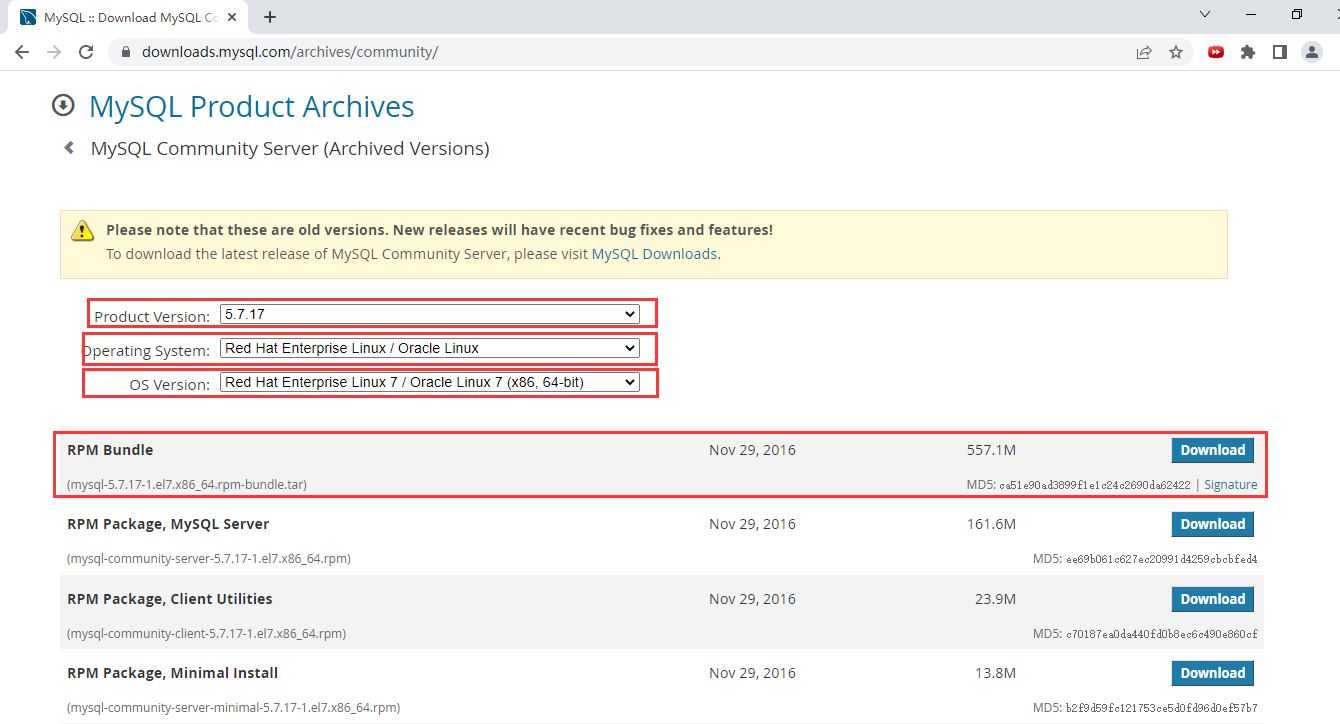This screenshot has height=724, width=1340.
Task: Click the share page icon
Action: [1144, 52]
